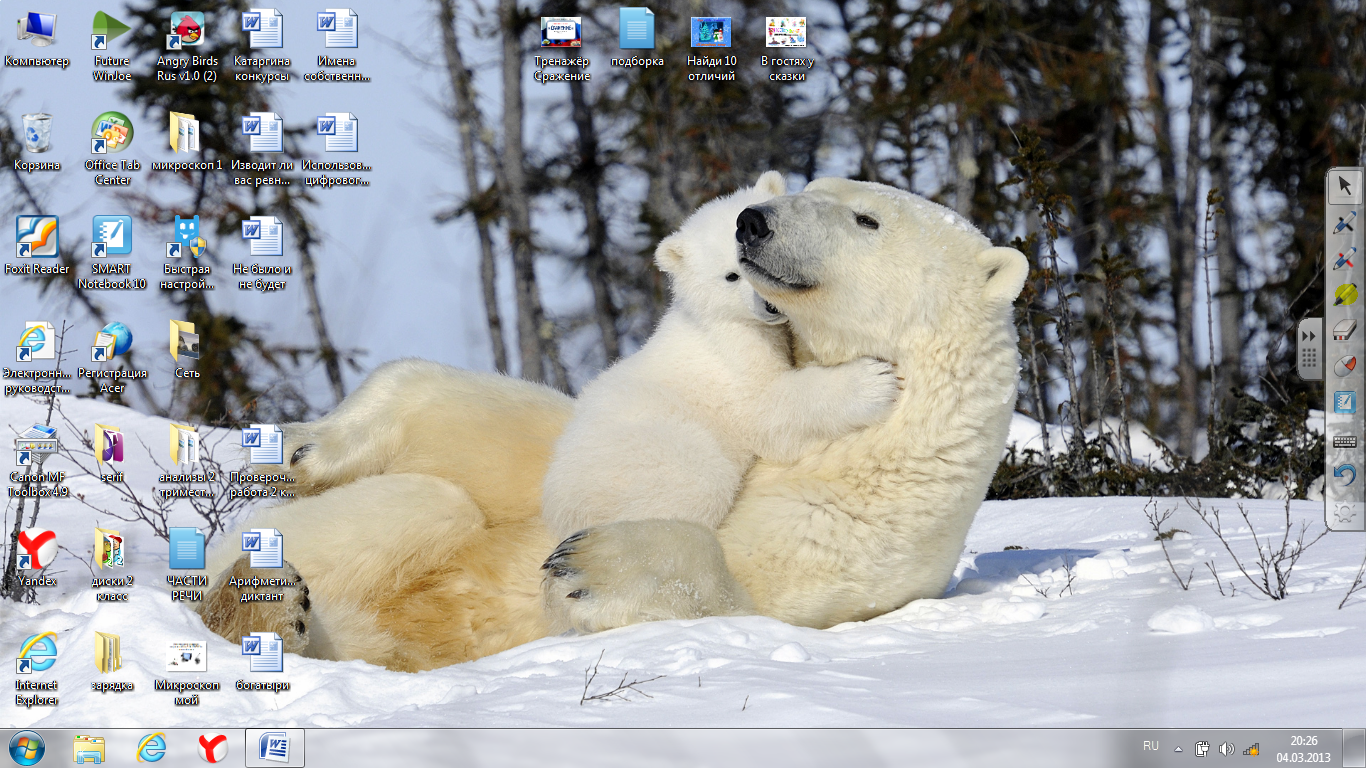The width and height of the screenshot is (1366, 768).
Task: Select the Тренажёр Сражение file thumbnail
Action: [561, 47]
